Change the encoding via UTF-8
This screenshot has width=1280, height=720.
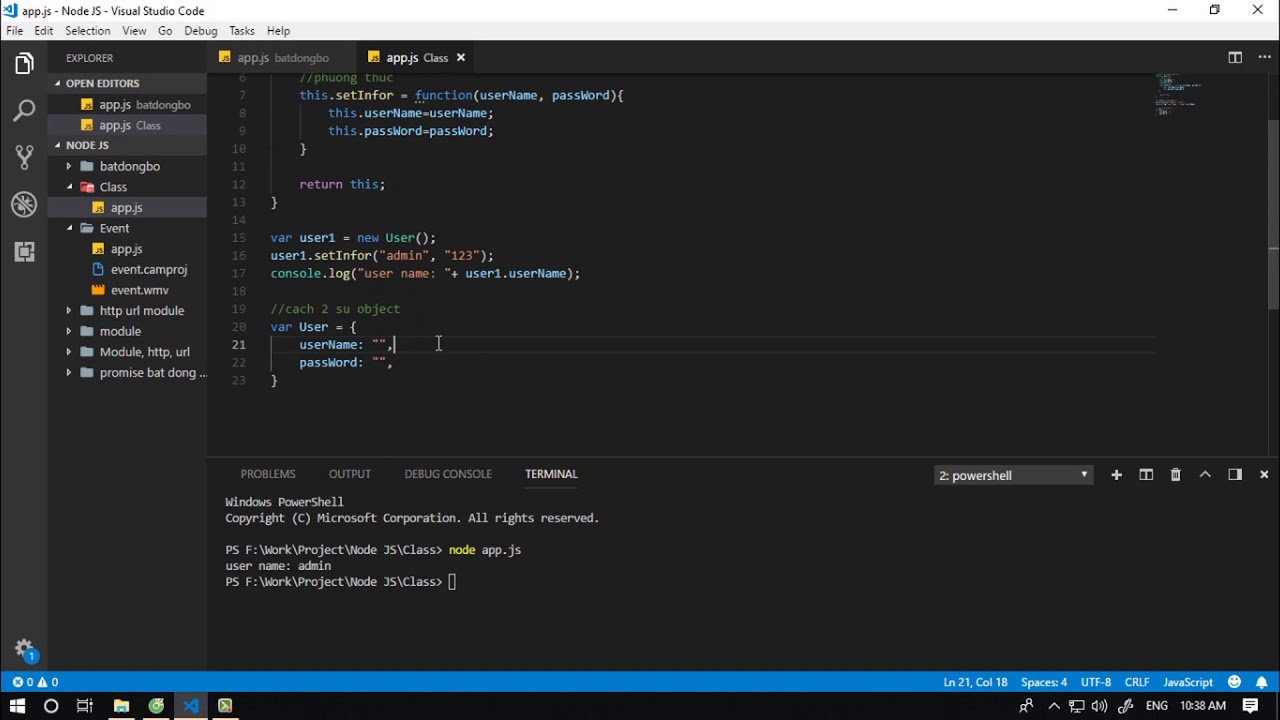point(1096,682)
